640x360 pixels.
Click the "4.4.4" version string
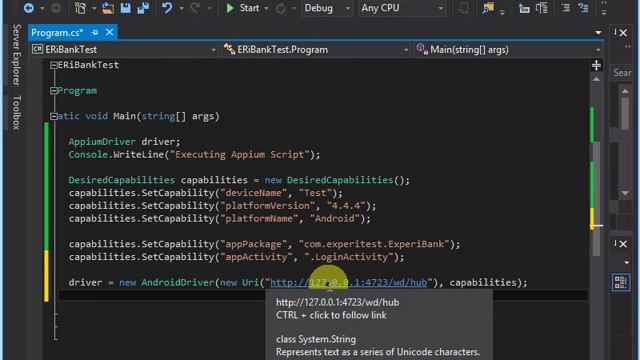click(346, 206)
